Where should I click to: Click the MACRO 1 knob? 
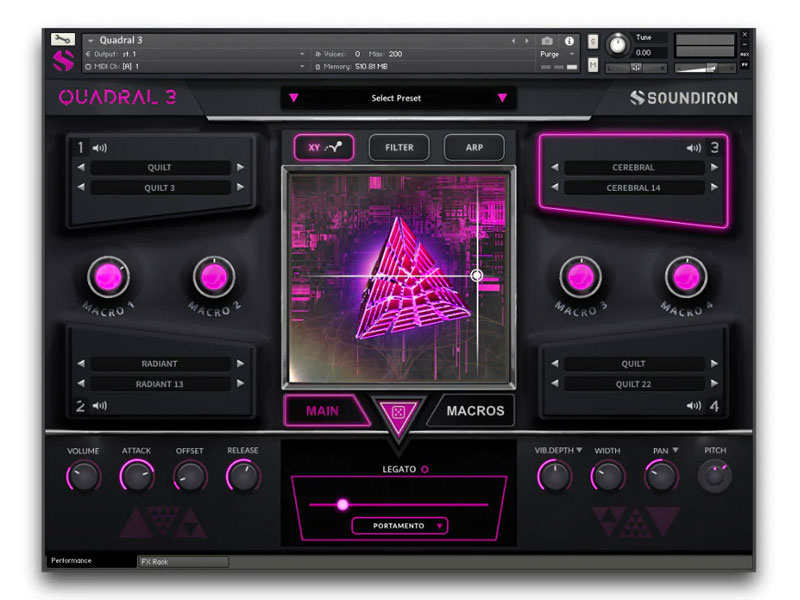108,277
